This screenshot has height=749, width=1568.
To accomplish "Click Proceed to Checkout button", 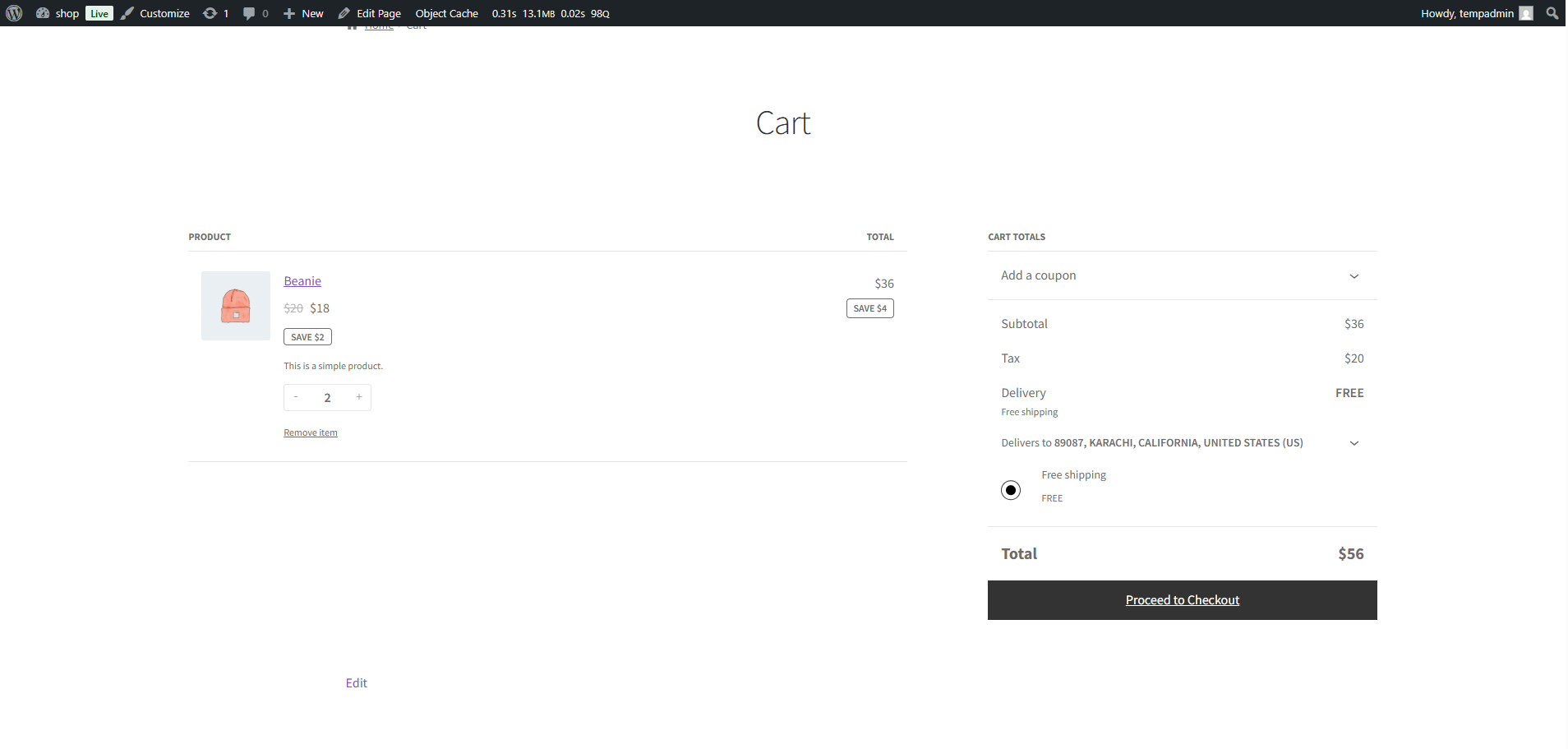I will coord(1182,600).
